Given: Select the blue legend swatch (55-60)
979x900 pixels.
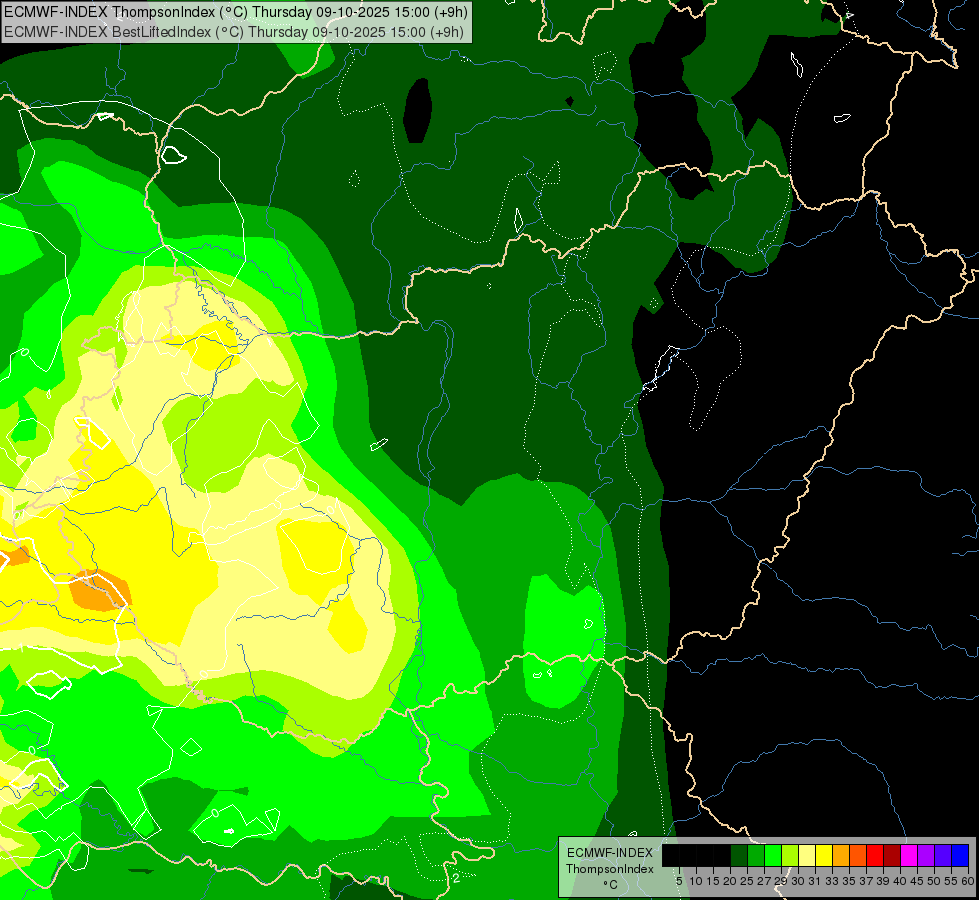Looking at the screenshot, I should click(960, 855).
